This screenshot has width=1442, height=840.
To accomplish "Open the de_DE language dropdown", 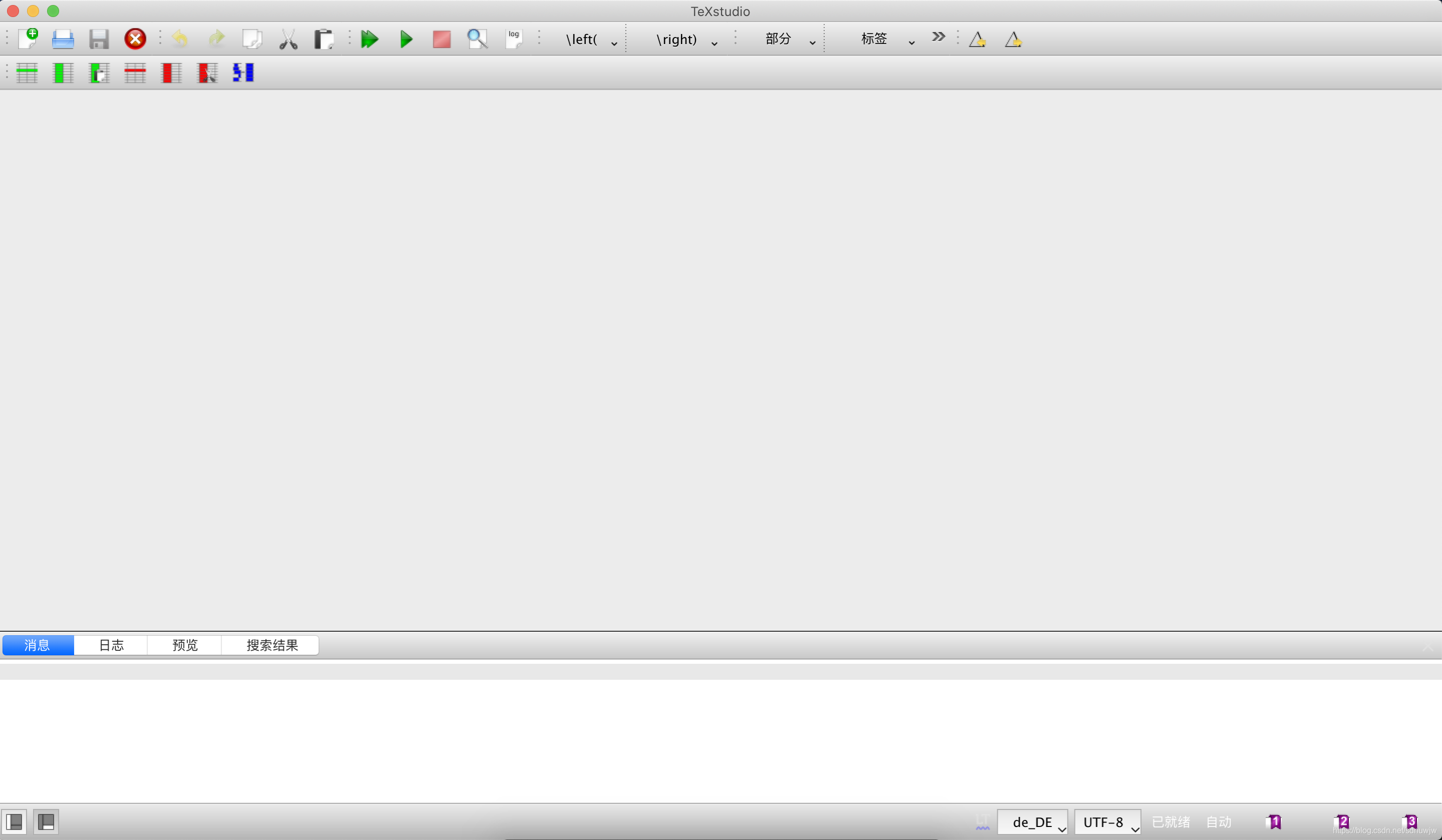I will point(1032,821).
